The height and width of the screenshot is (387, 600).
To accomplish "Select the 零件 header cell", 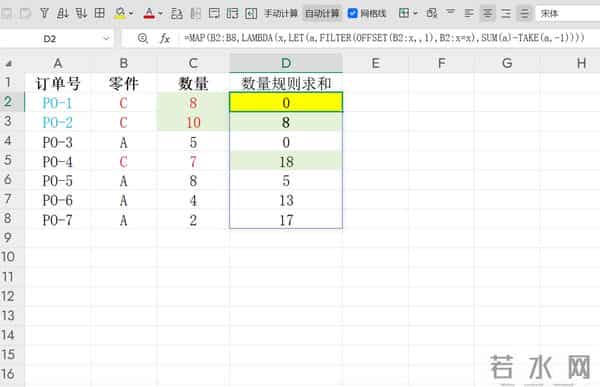I will click(124, 83).
